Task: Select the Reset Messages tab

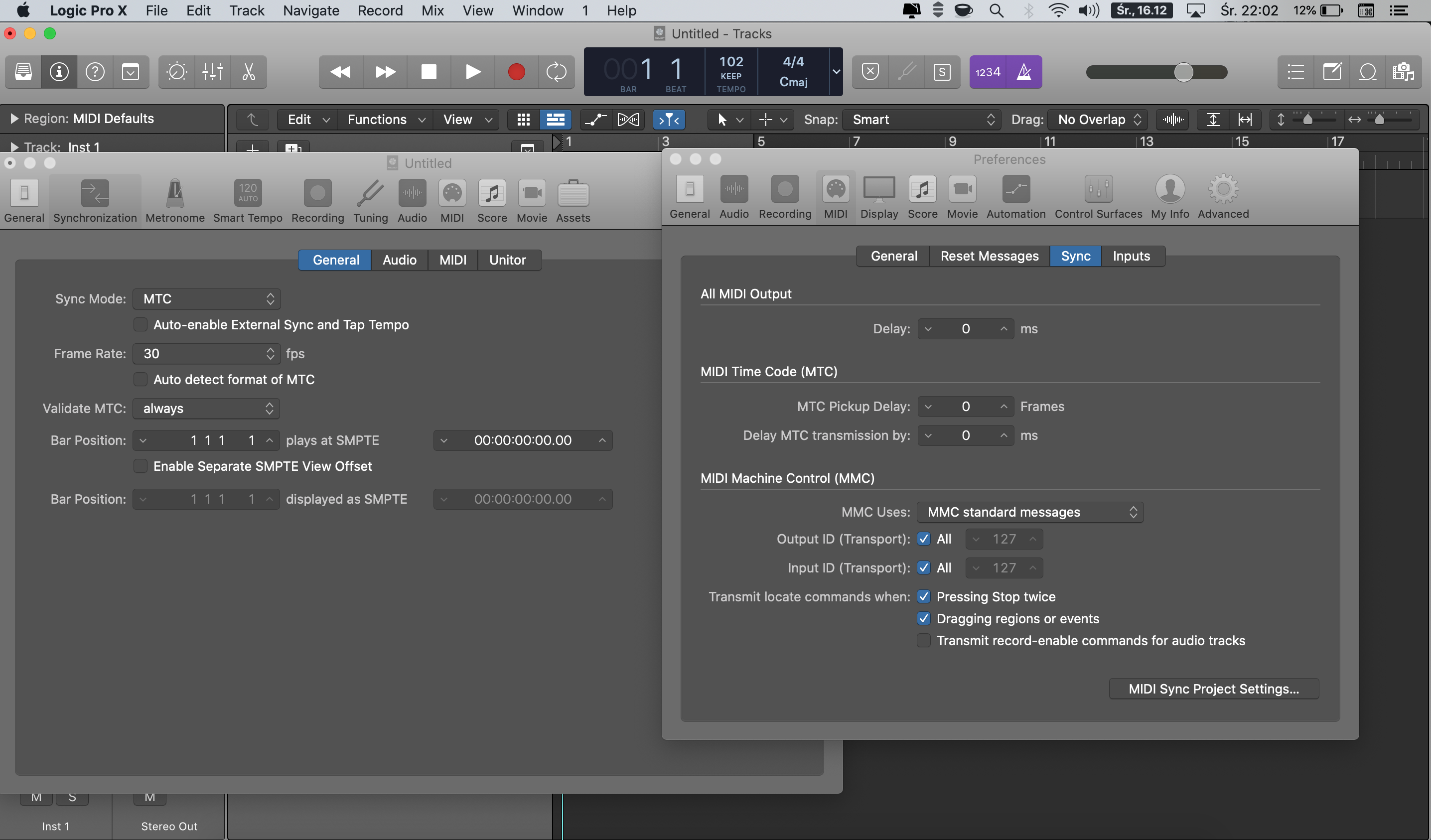Action: [989, 256]
